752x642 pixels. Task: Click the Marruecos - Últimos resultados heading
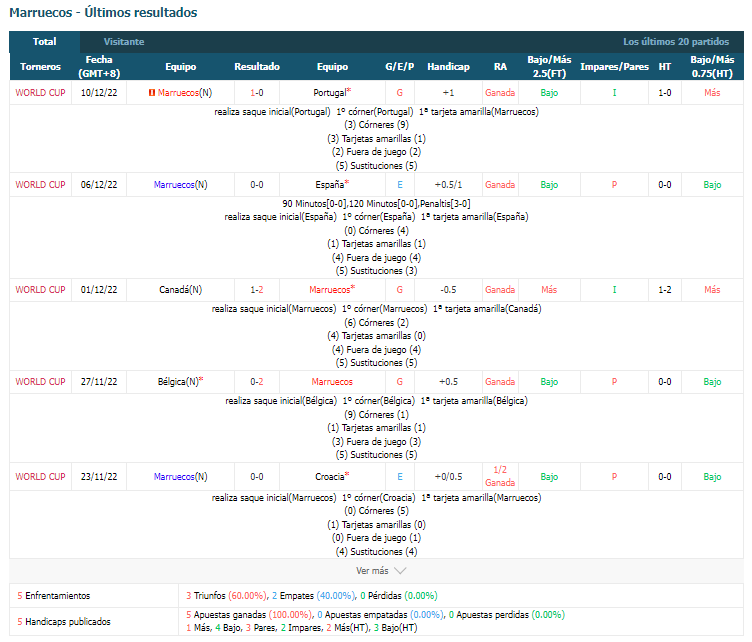tap(103, 12)
